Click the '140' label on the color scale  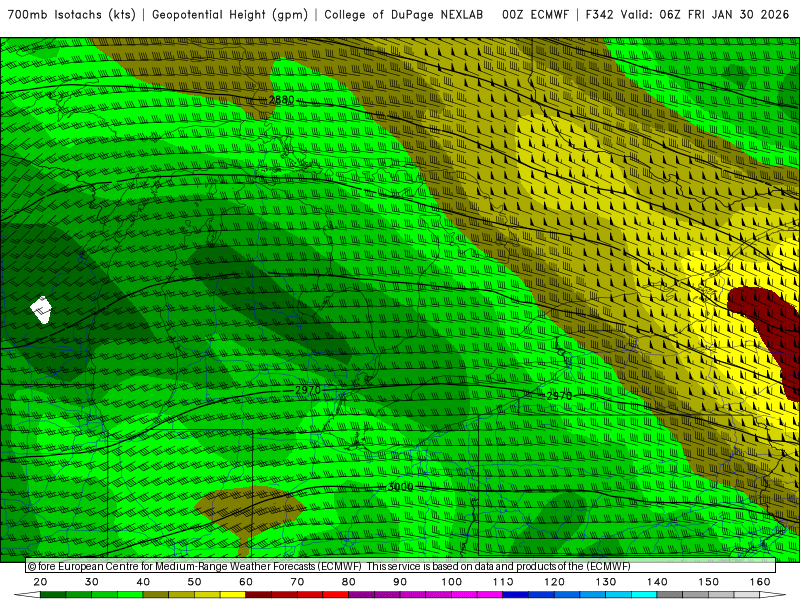(657, 582)
